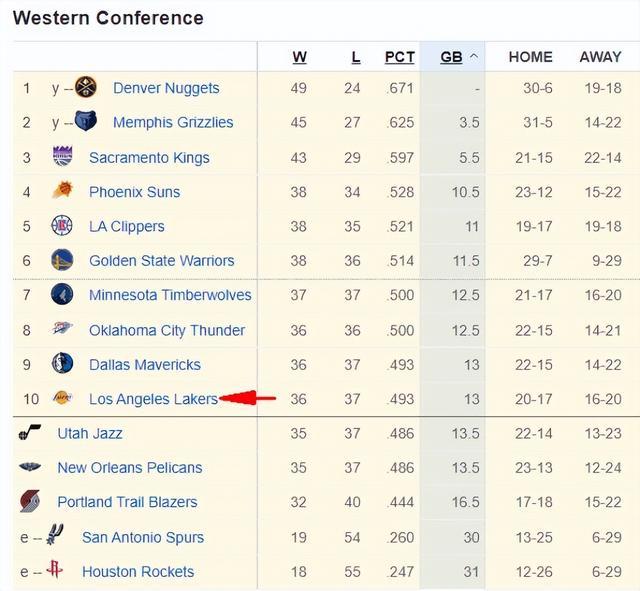
Task: Open the Los Angeles Lakers team link
Action: pyautogui.click(x=153, y=399)
